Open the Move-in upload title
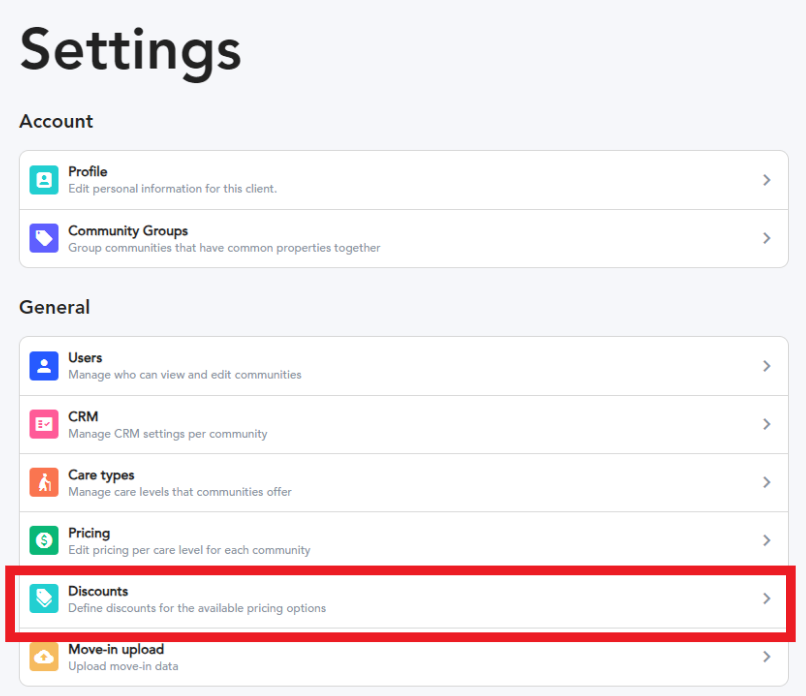The width and height of the screenshot is (806, 696). pos(116,649)
